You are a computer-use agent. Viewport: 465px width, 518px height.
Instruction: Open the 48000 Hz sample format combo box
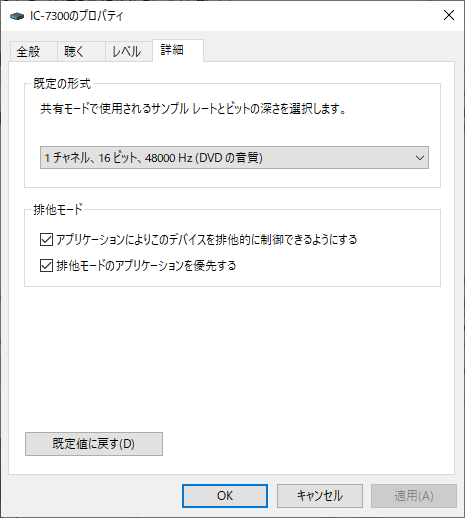[x=234, y=157]
